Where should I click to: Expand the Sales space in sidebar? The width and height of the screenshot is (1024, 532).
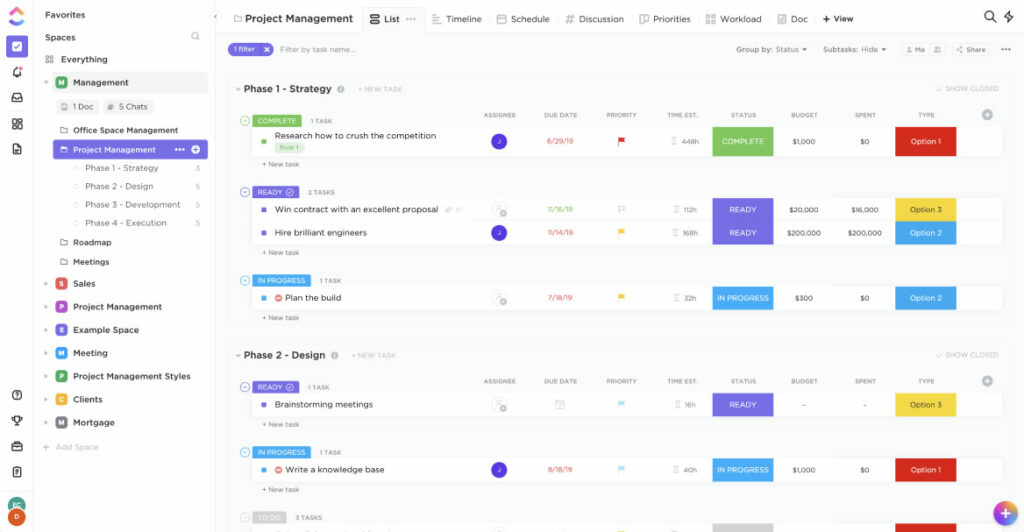[x=46, y=284]
